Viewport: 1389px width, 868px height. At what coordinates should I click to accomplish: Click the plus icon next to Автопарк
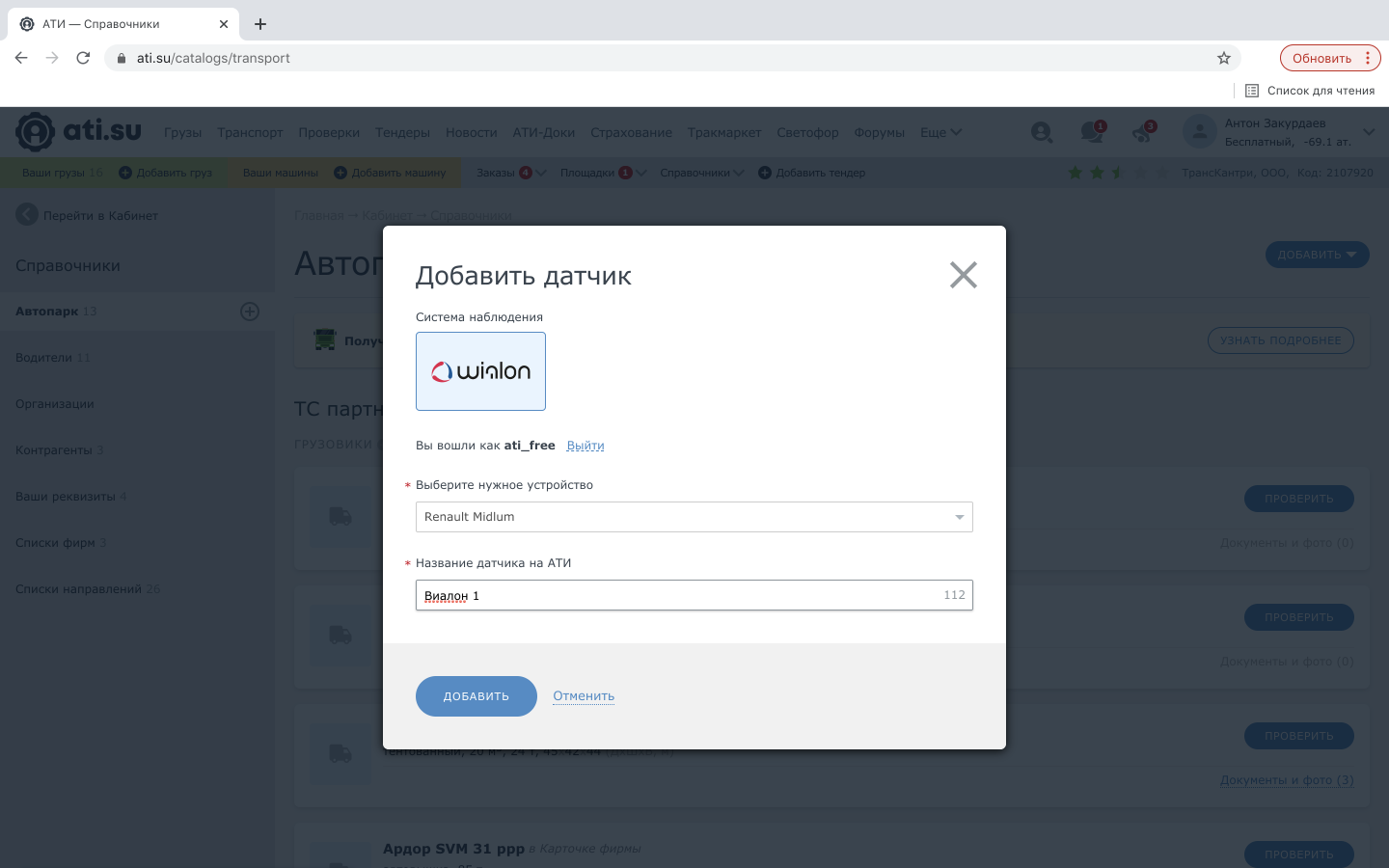(250, 312)
